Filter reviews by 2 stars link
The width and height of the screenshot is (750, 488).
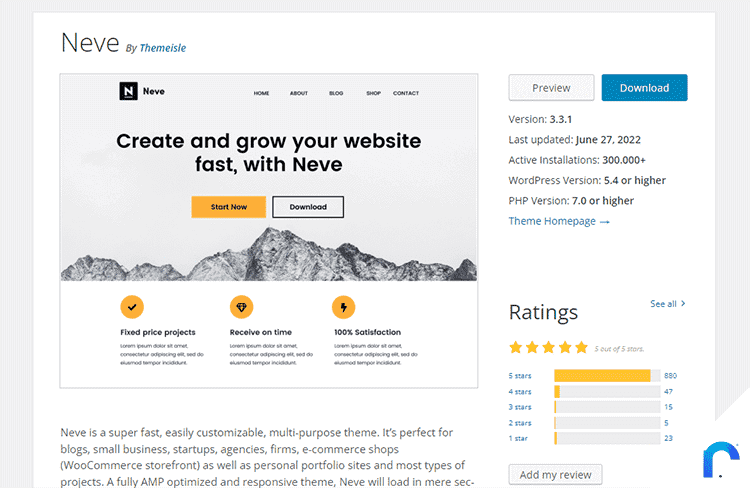[x=519, y=423]
